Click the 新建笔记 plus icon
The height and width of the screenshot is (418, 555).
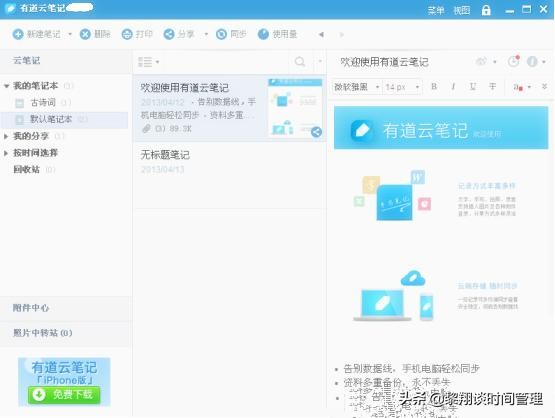coord(18,34)
